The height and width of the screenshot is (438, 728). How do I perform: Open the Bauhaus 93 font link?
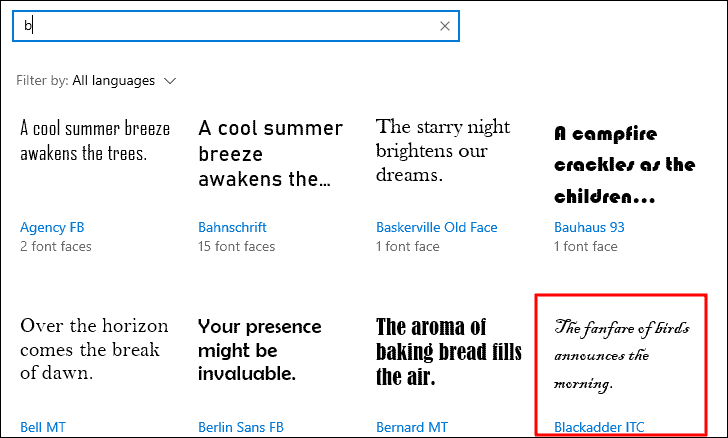click(x=589, y=227)
